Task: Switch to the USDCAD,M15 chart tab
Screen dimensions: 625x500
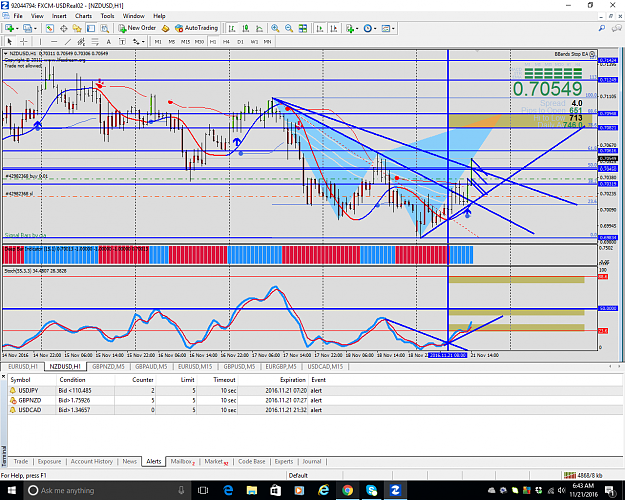Action: click(x=325, y=366)
